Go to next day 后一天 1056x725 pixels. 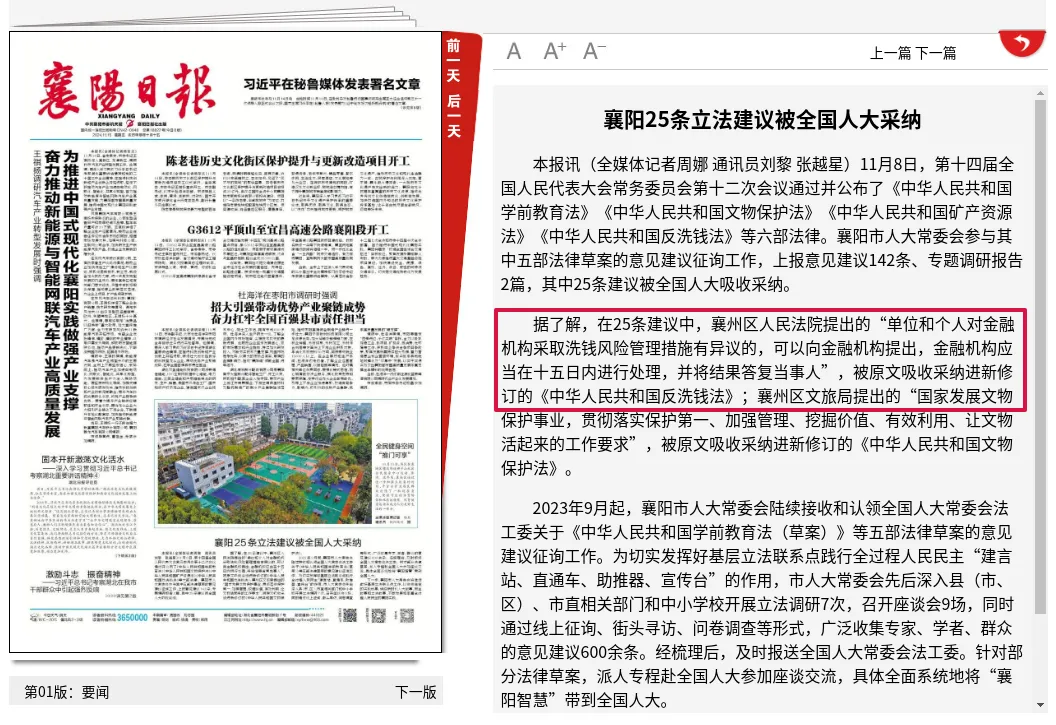(454, 116)
